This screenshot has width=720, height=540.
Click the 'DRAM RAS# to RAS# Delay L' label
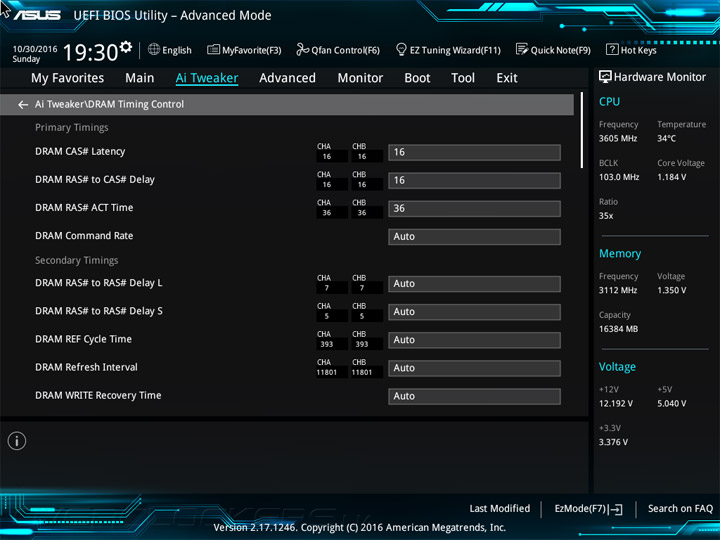(99, 283)
